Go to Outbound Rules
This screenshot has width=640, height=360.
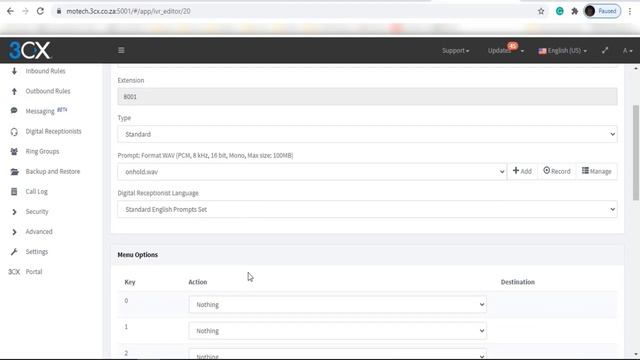(x=48, y=91)
